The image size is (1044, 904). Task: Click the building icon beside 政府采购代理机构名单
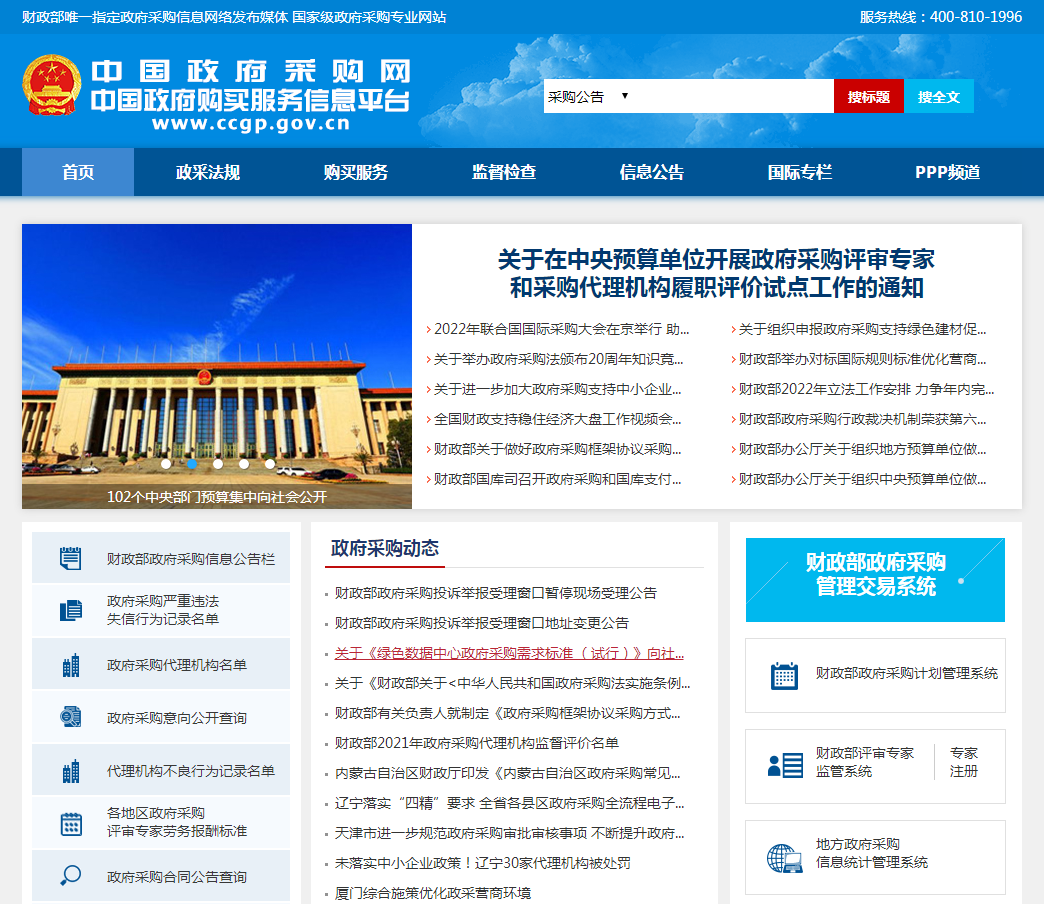coord(71,665)
